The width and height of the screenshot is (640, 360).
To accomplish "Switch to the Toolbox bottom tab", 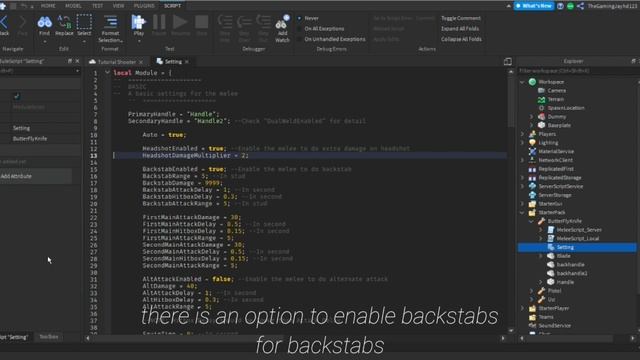I will [49, 337].
